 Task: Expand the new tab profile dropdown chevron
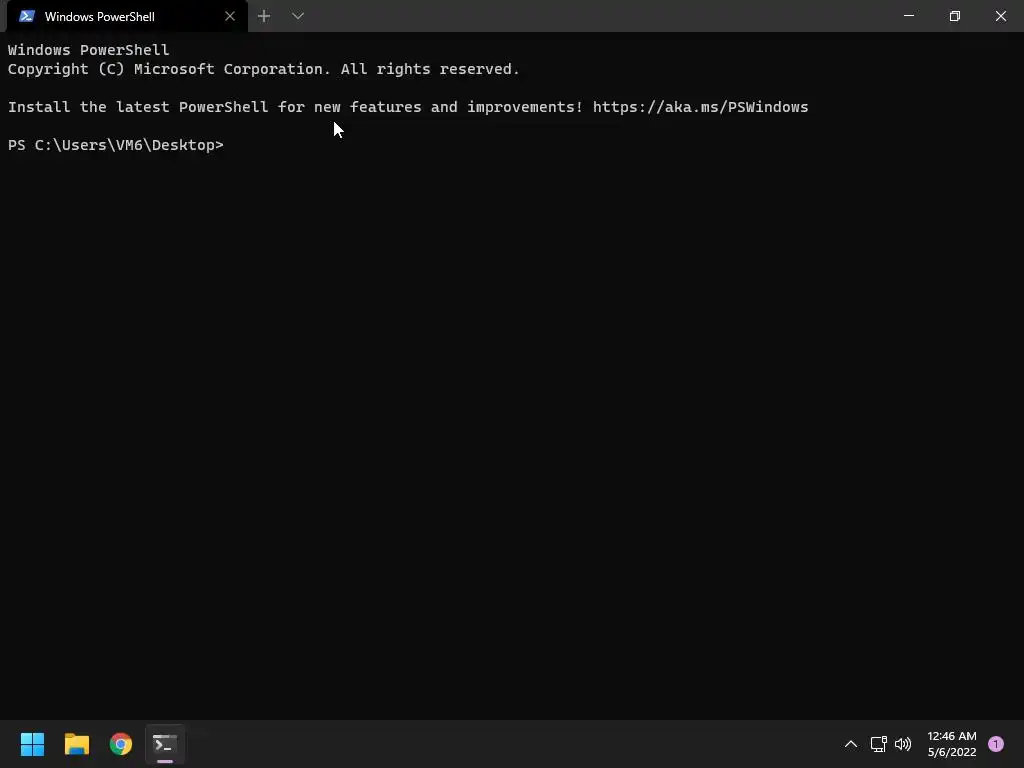coord(298,16)
